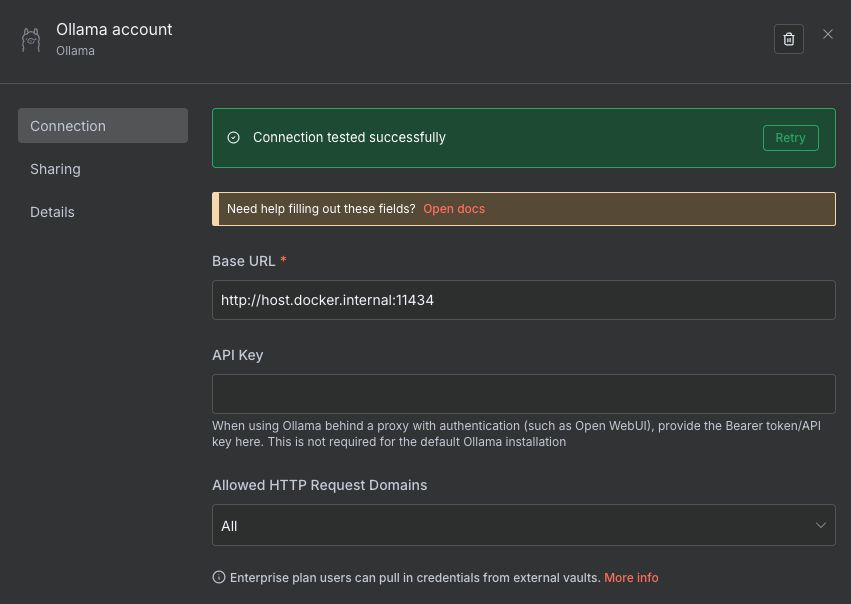Go to the Details tab

53,212
